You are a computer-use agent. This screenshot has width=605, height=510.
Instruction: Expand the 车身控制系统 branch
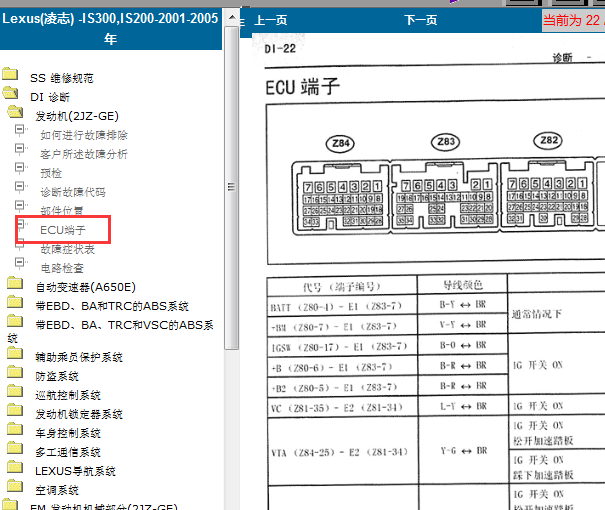[68, 433]
